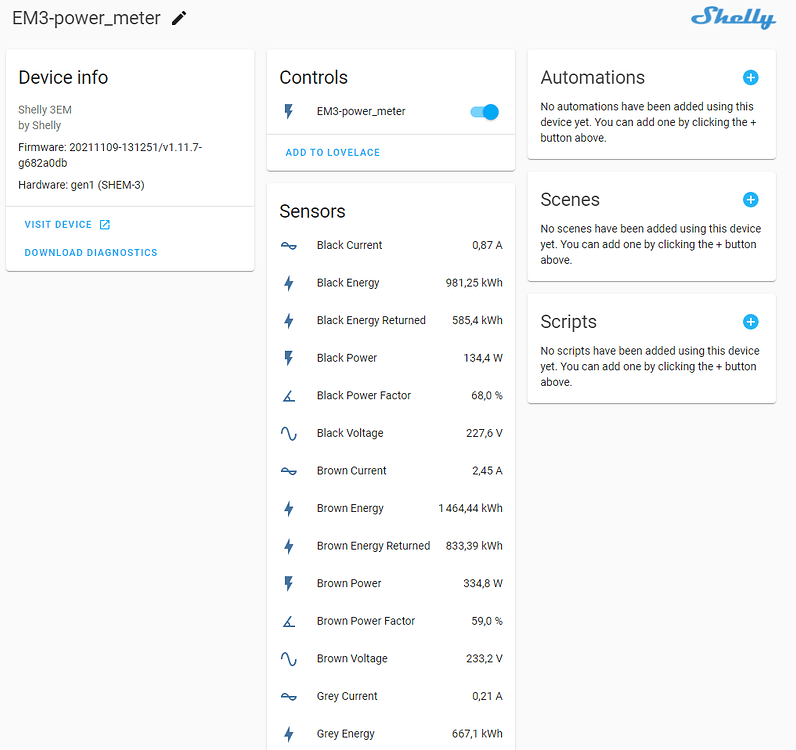The height and width of the screenshot is (750, 796).
Task: Add a new automation with plus icon
Action: [x=751, y=77]
